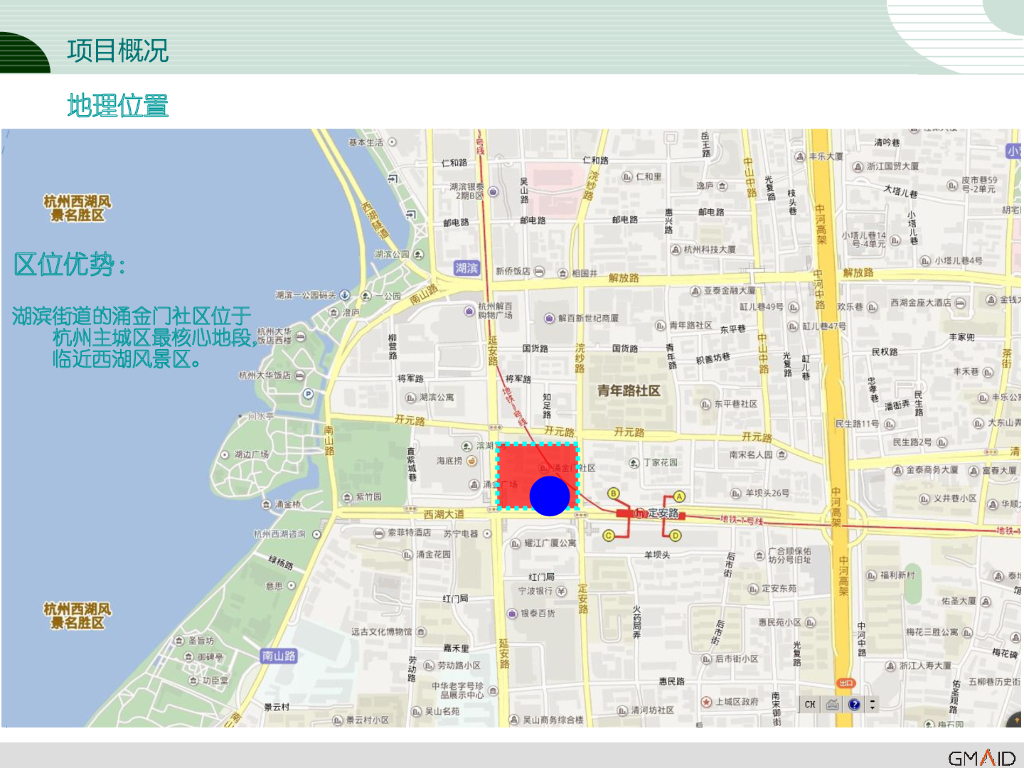Image resolution: width=1024 pixels, height=768 pixels.
Task: Click the 西湖大道 road label
Action: click(444, 515)
